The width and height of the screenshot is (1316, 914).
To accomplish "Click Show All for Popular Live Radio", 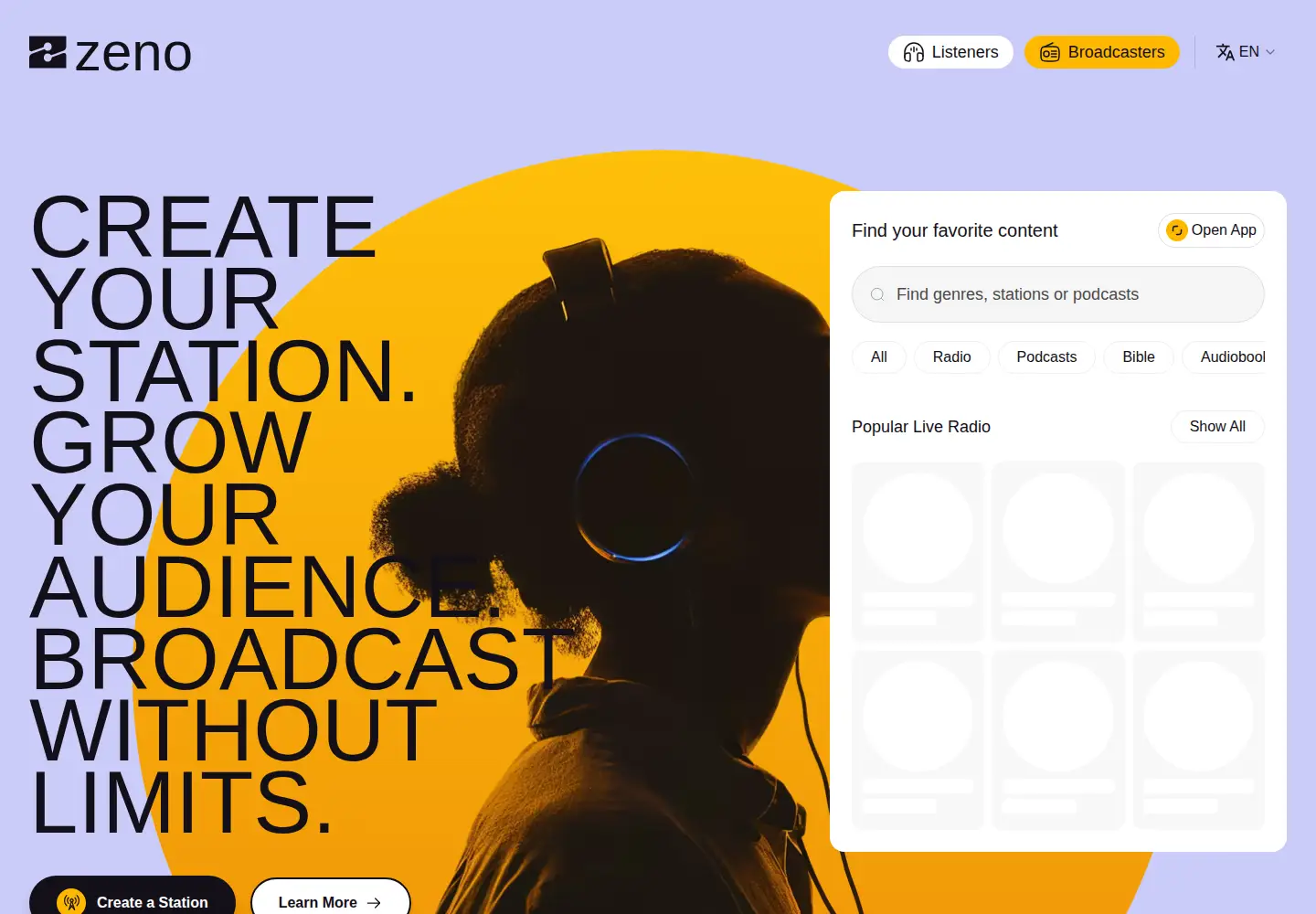I will click(x=1217, y=427).
